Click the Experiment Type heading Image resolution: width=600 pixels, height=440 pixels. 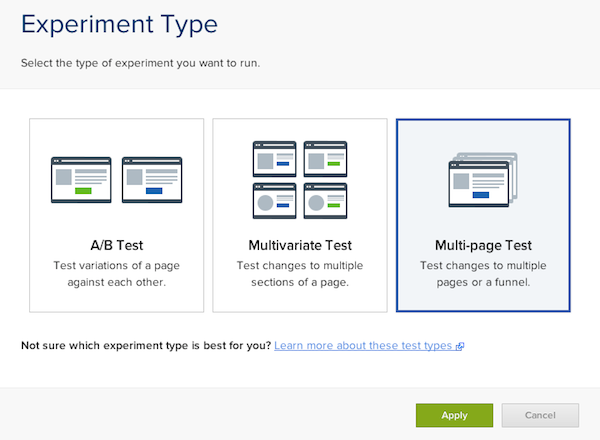pos(119,24)
